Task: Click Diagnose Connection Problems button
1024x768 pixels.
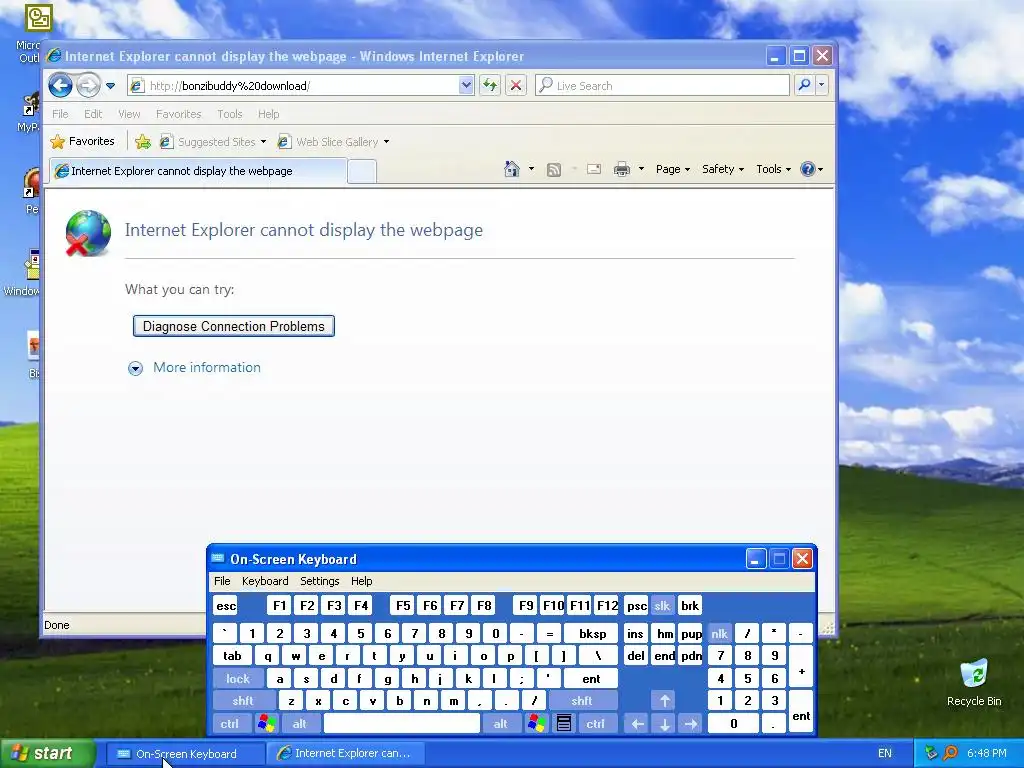Action: pos(234,326)
